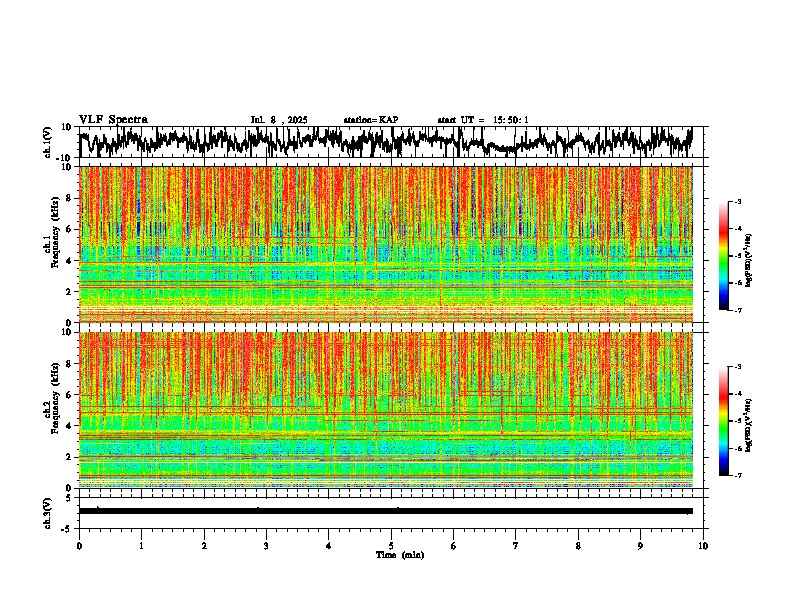Image resolution: width=792 pixels, height=612 pixels.
Task: Click the ch.2 spectrogram panel
Action: click(x=386, y=410)
